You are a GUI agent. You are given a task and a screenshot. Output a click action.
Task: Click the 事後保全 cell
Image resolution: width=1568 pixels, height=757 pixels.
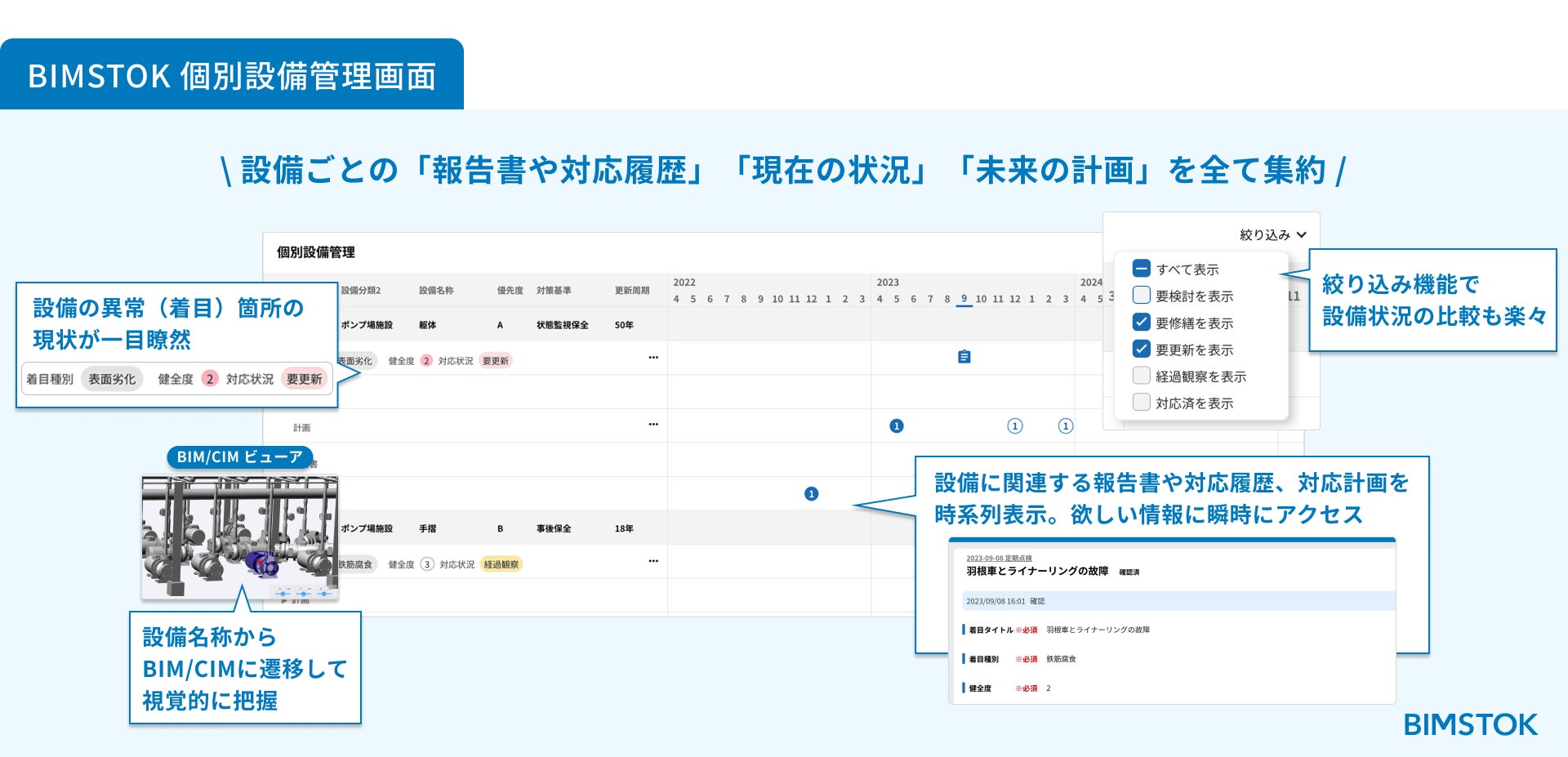pos(554,529)
